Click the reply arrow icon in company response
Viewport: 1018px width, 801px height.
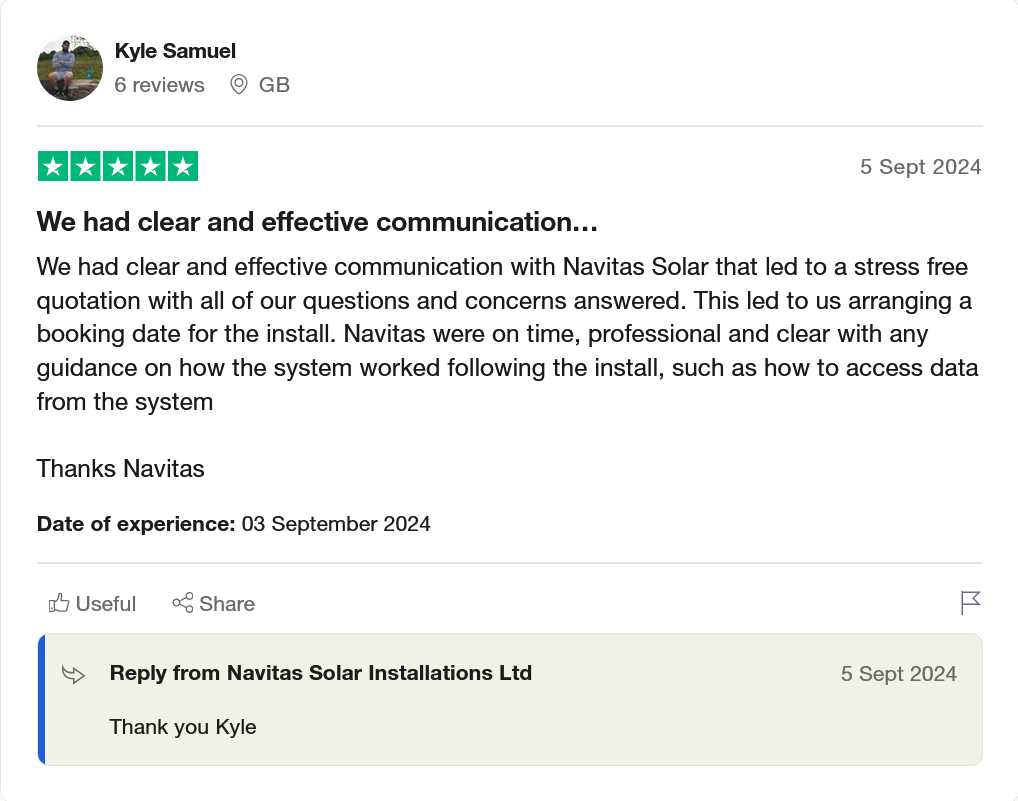pyautogui.click(x=74, y=674)
